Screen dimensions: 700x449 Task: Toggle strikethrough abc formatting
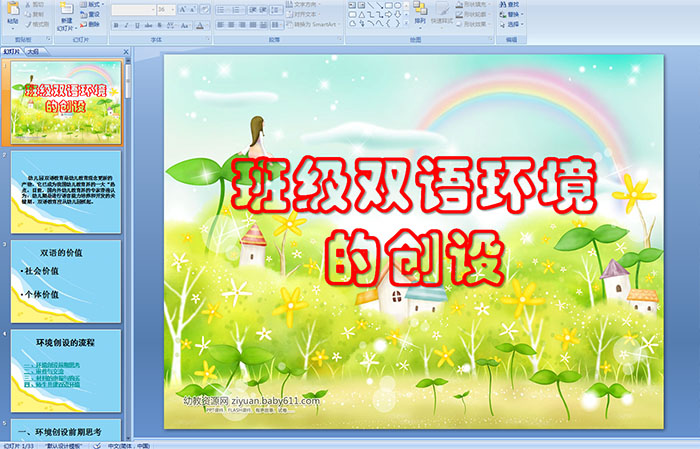(x=148, y=25)
